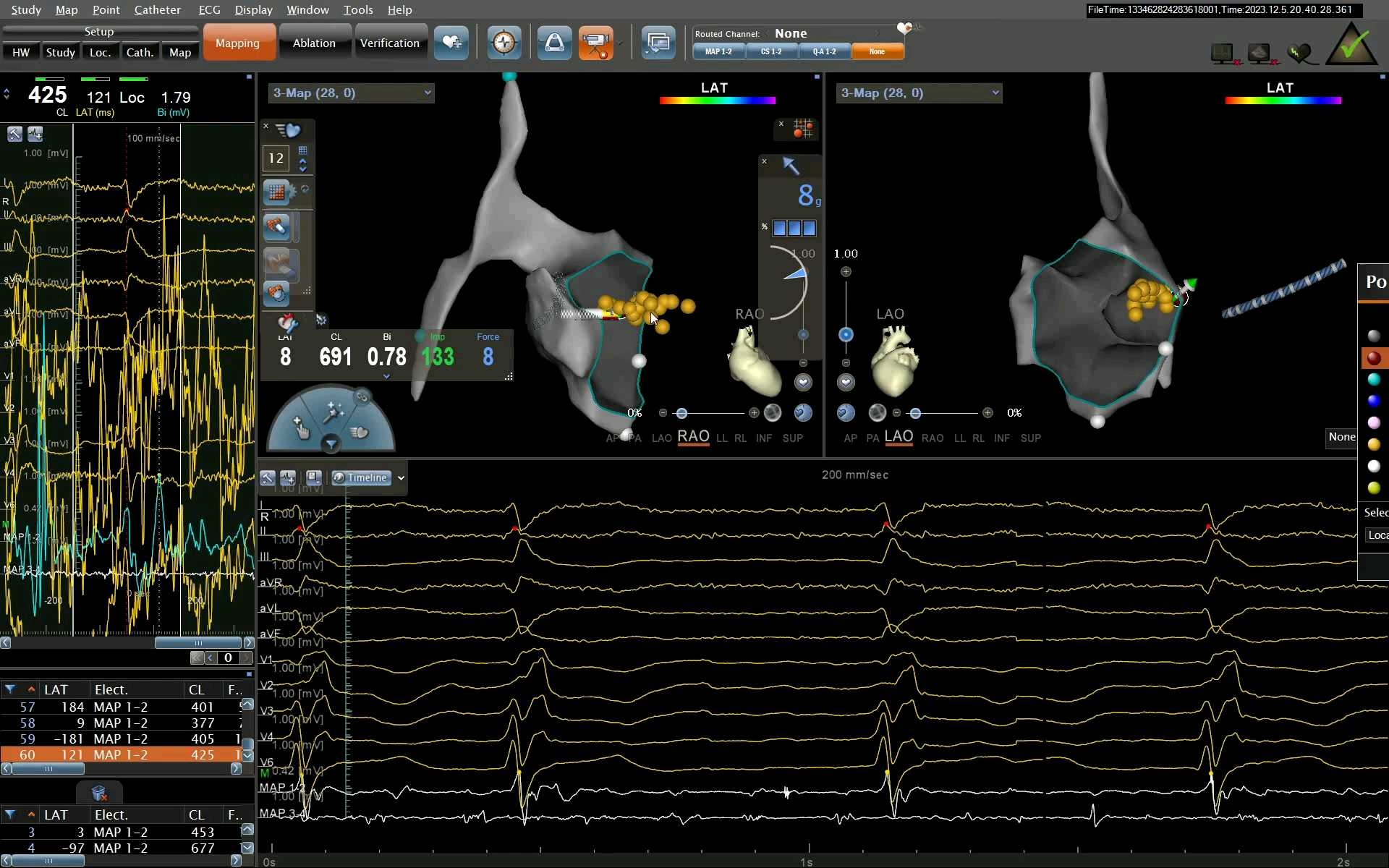Select point row 60 with LAT 121

[122, 754]
